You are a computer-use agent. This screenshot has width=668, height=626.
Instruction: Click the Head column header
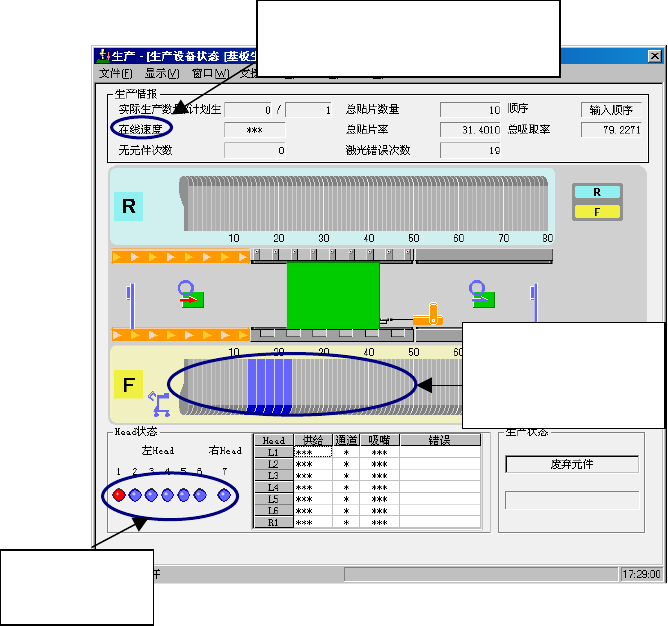274,440
